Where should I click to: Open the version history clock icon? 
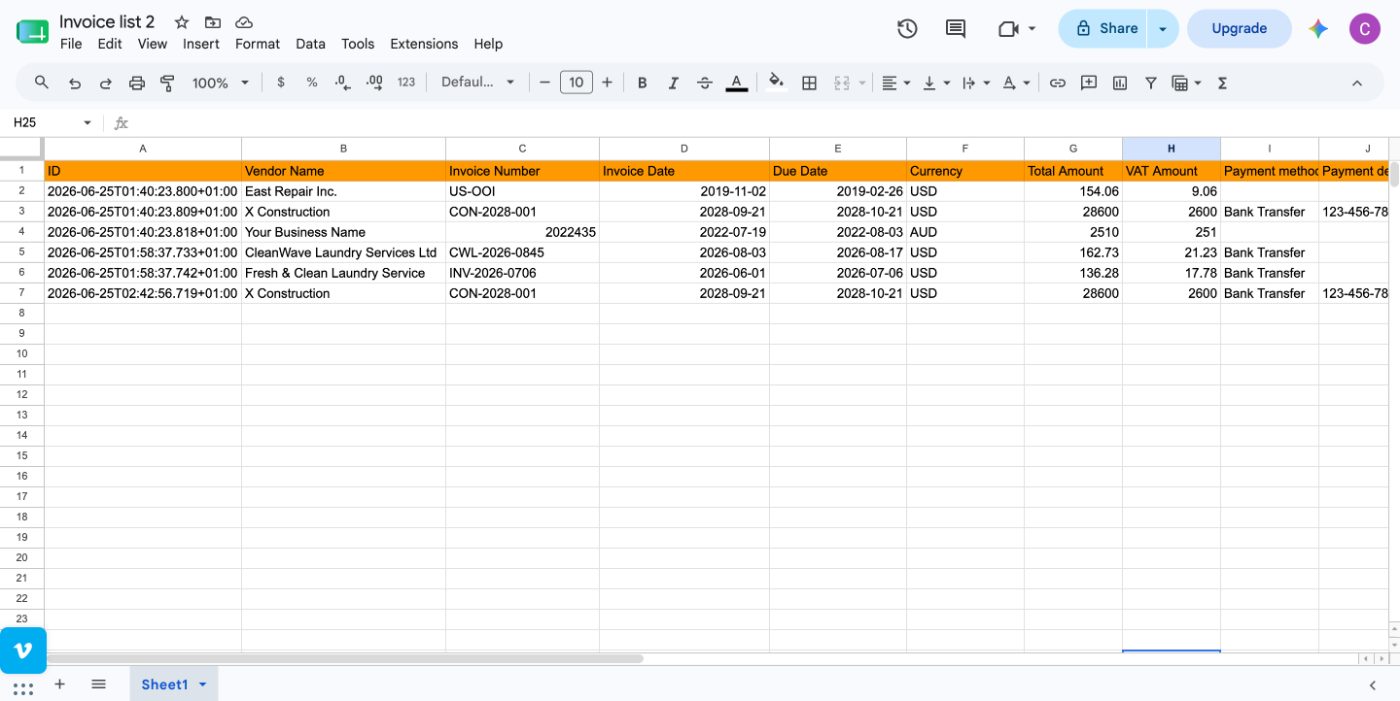tap(907, 29)
